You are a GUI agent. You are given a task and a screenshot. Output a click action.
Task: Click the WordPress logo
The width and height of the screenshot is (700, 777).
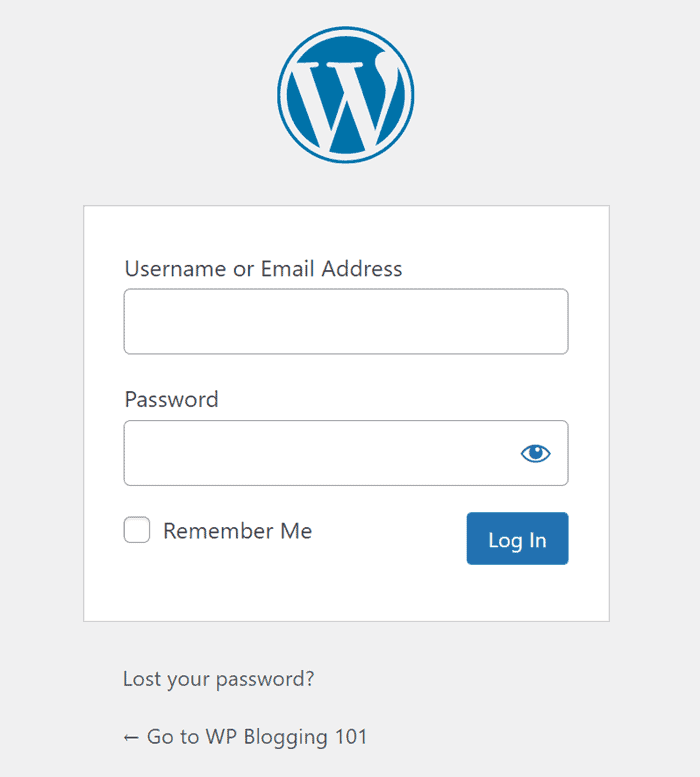tap(346, 96)
